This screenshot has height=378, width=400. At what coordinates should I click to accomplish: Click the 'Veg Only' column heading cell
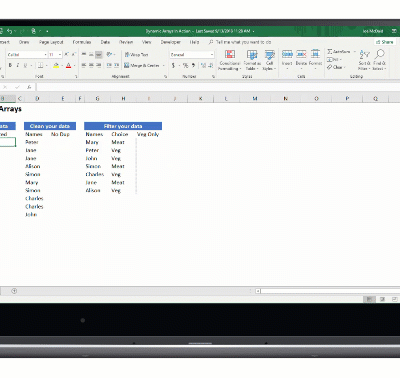tap(148, 134)
